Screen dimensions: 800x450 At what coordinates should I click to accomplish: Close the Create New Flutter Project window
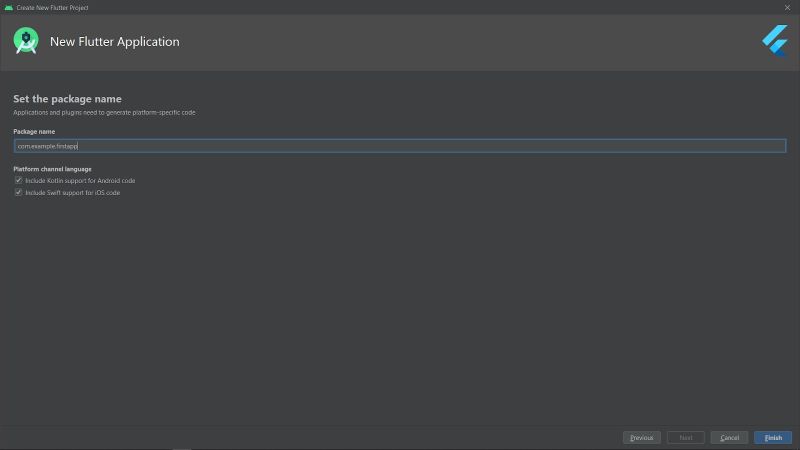click(x=787, y=8)
